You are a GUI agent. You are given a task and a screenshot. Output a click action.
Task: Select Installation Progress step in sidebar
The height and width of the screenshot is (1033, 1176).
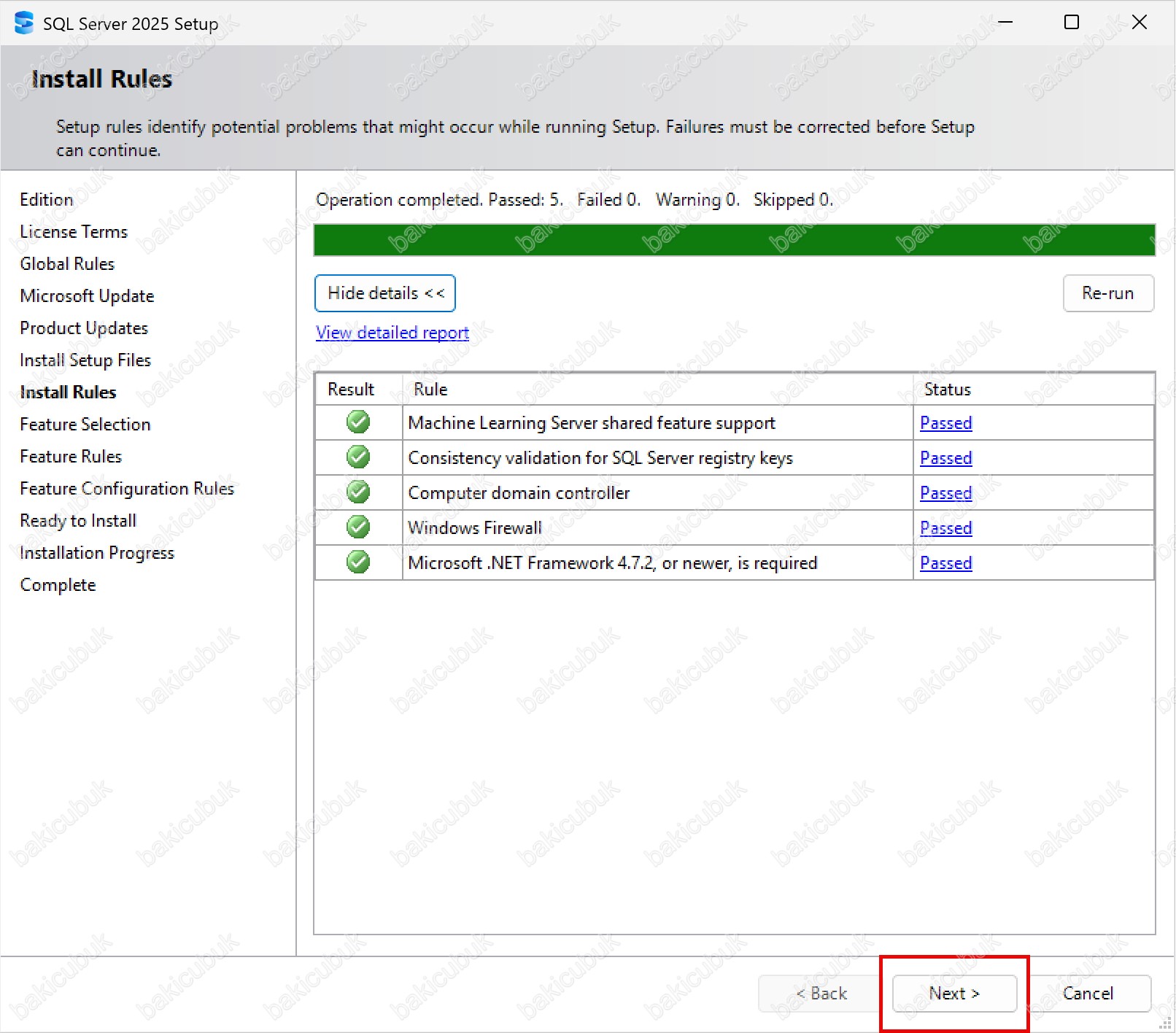[x=97, y=553]
